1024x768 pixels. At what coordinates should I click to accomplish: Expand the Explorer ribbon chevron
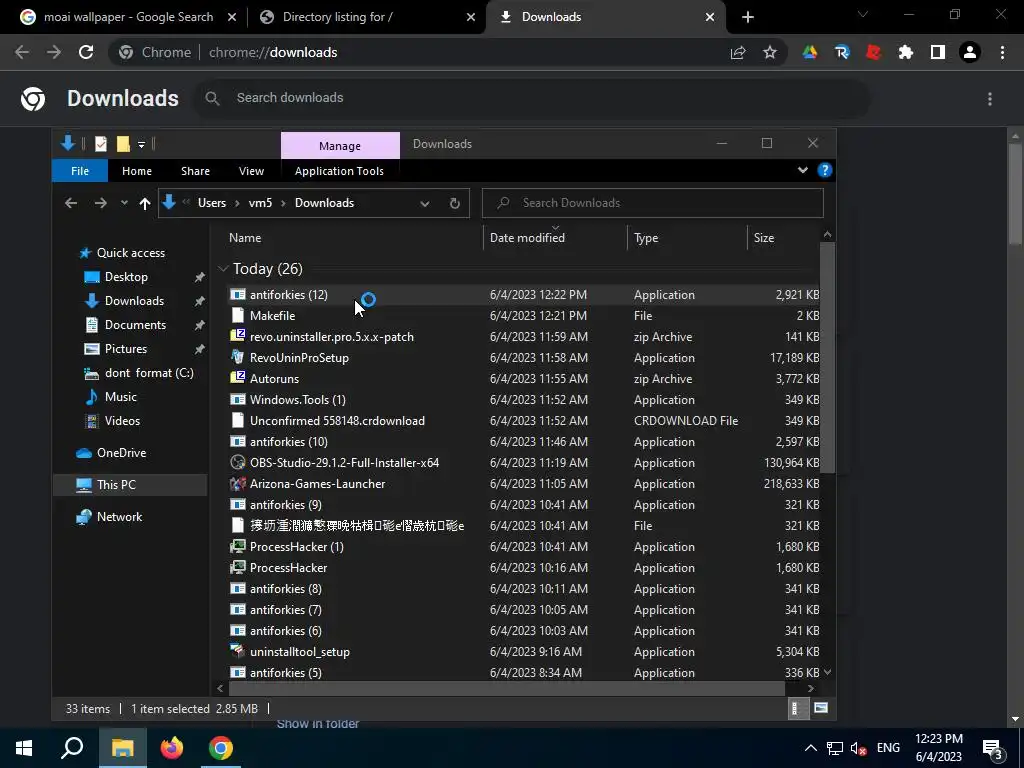pos(803,170)
